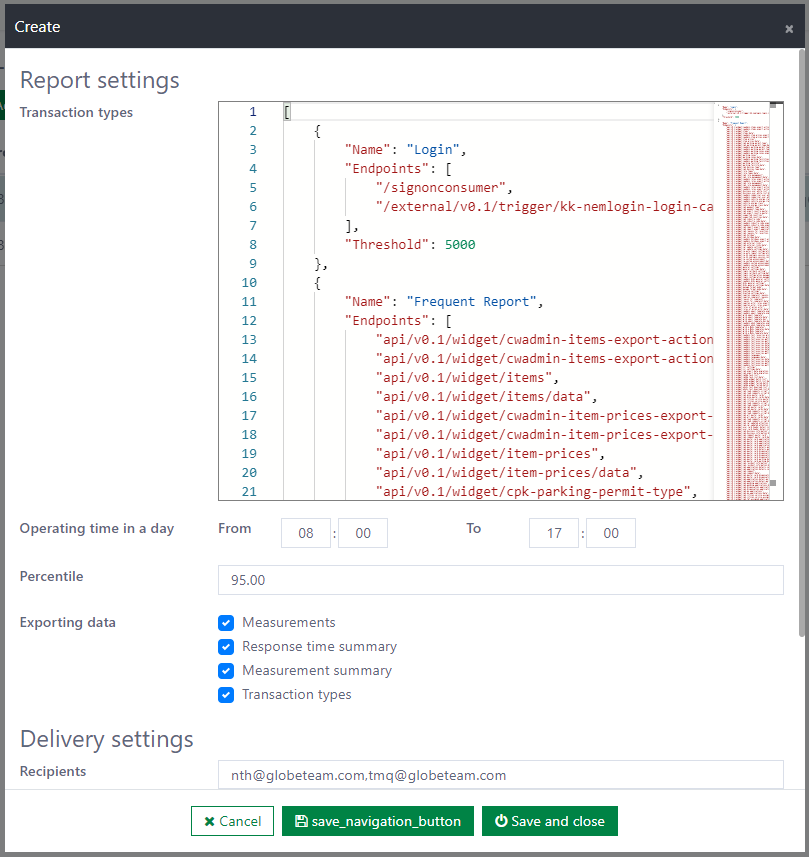The height and width of the screenshot is (857, 809).
Task: Edit the Percentile field value 95.00
Action: click(x=500, y=580)
